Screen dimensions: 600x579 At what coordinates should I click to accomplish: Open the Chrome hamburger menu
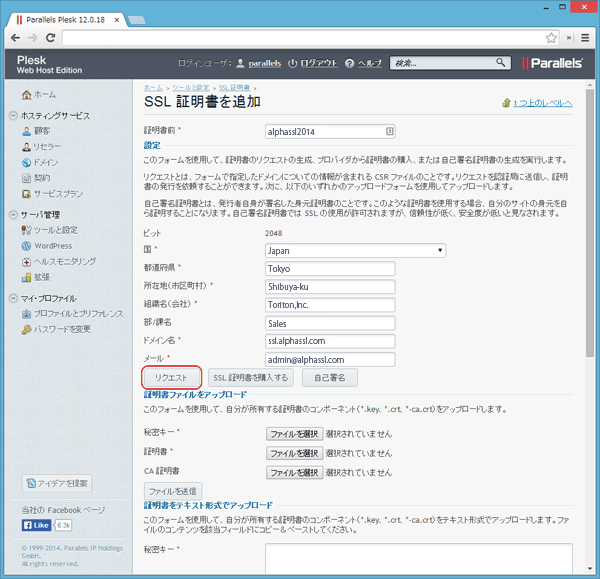[x=585, y=38]
